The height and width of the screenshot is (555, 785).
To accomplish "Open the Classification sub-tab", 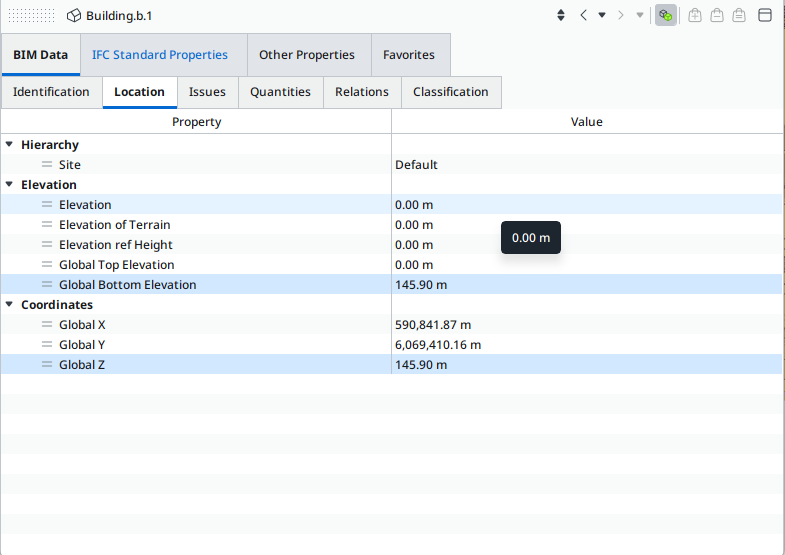I will point(451,92).
